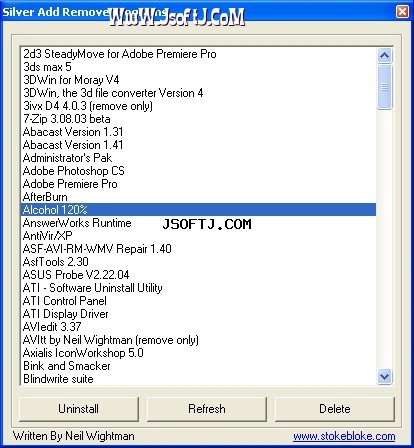Select Abacast Version 1.41

click(198, 145)
